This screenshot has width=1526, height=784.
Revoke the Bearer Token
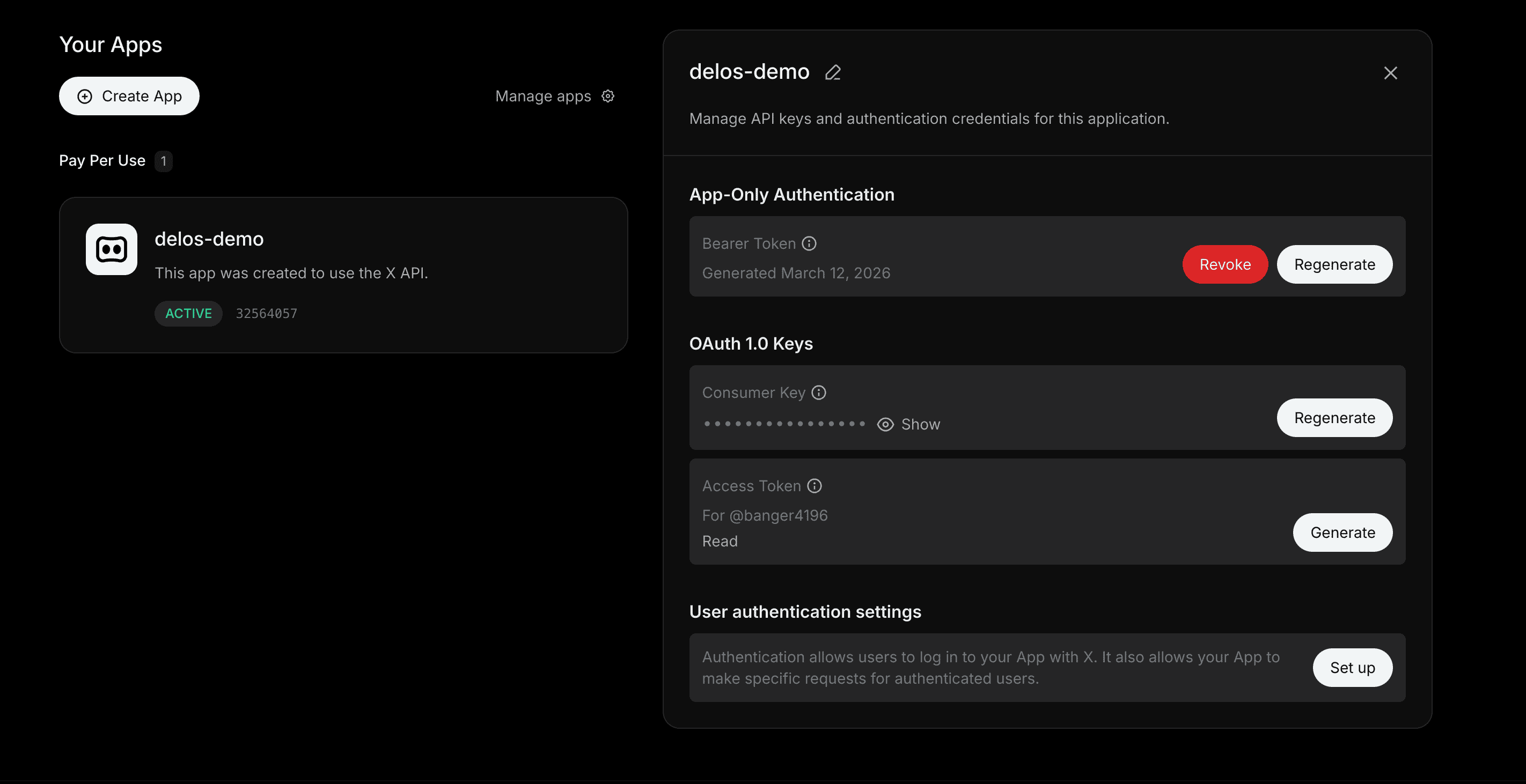pos(1225,265)
